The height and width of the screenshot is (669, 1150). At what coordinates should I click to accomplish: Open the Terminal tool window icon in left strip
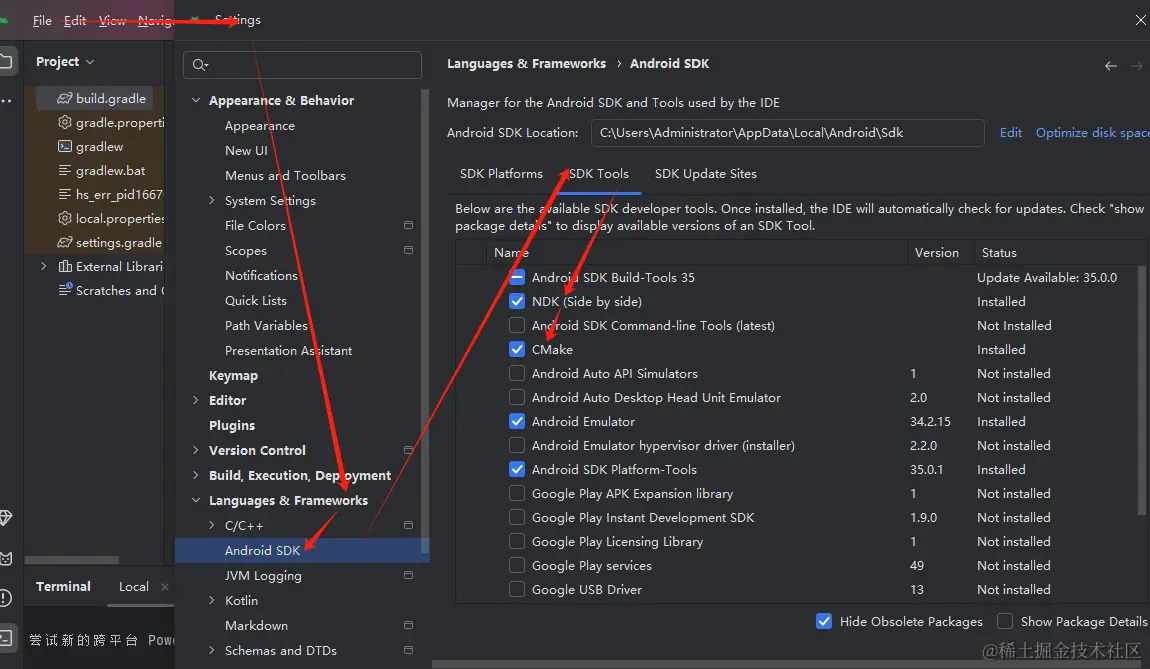point(6,637)
